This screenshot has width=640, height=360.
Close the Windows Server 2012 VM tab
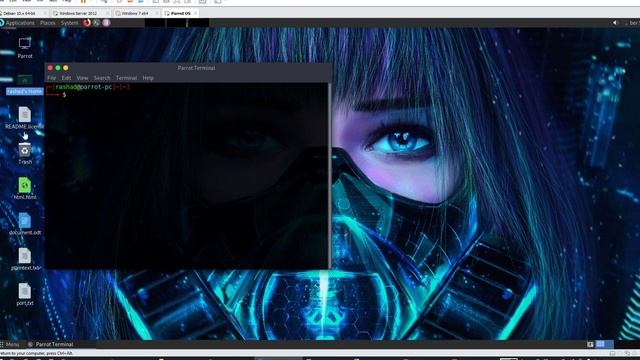[108, 13]
